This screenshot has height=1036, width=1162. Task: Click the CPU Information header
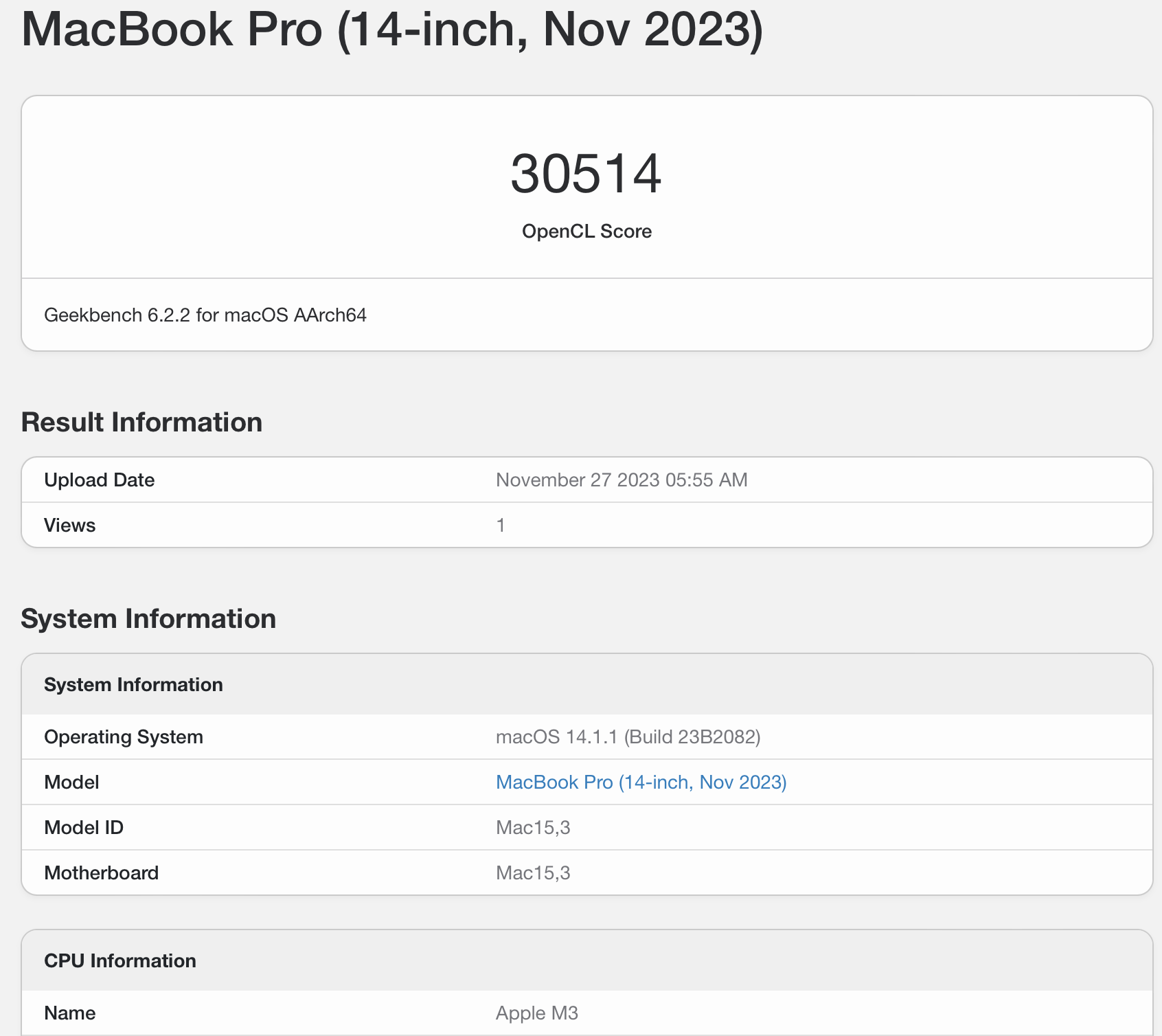[x=120, y=960]
